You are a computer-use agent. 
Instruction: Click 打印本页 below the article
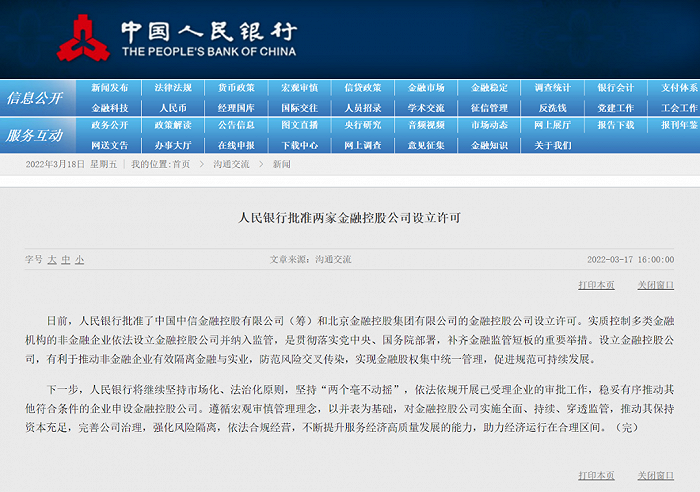coord(596,475)
